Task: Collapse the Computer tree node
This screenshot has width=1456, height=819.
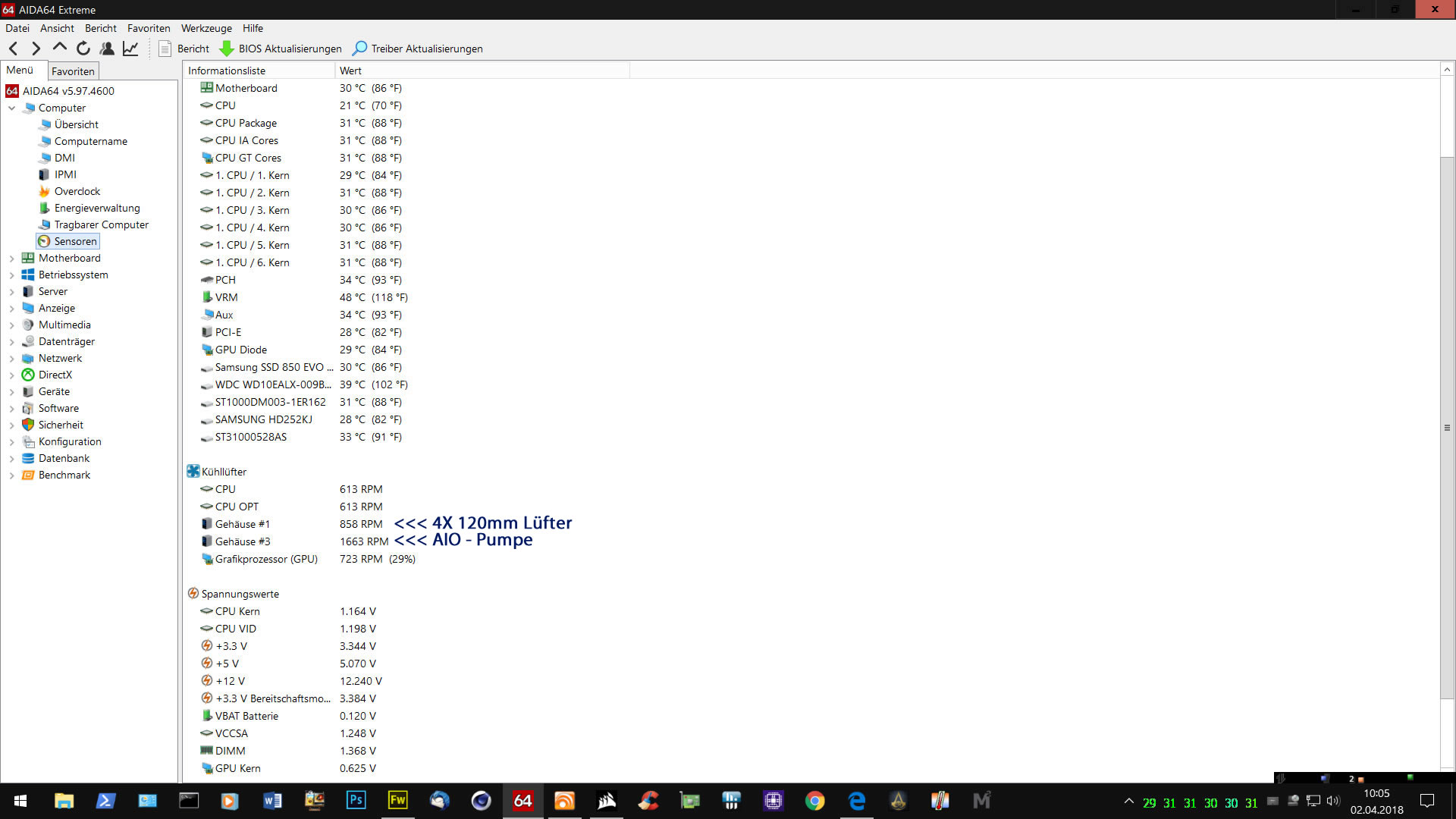Action: click(x=11, y=108)
